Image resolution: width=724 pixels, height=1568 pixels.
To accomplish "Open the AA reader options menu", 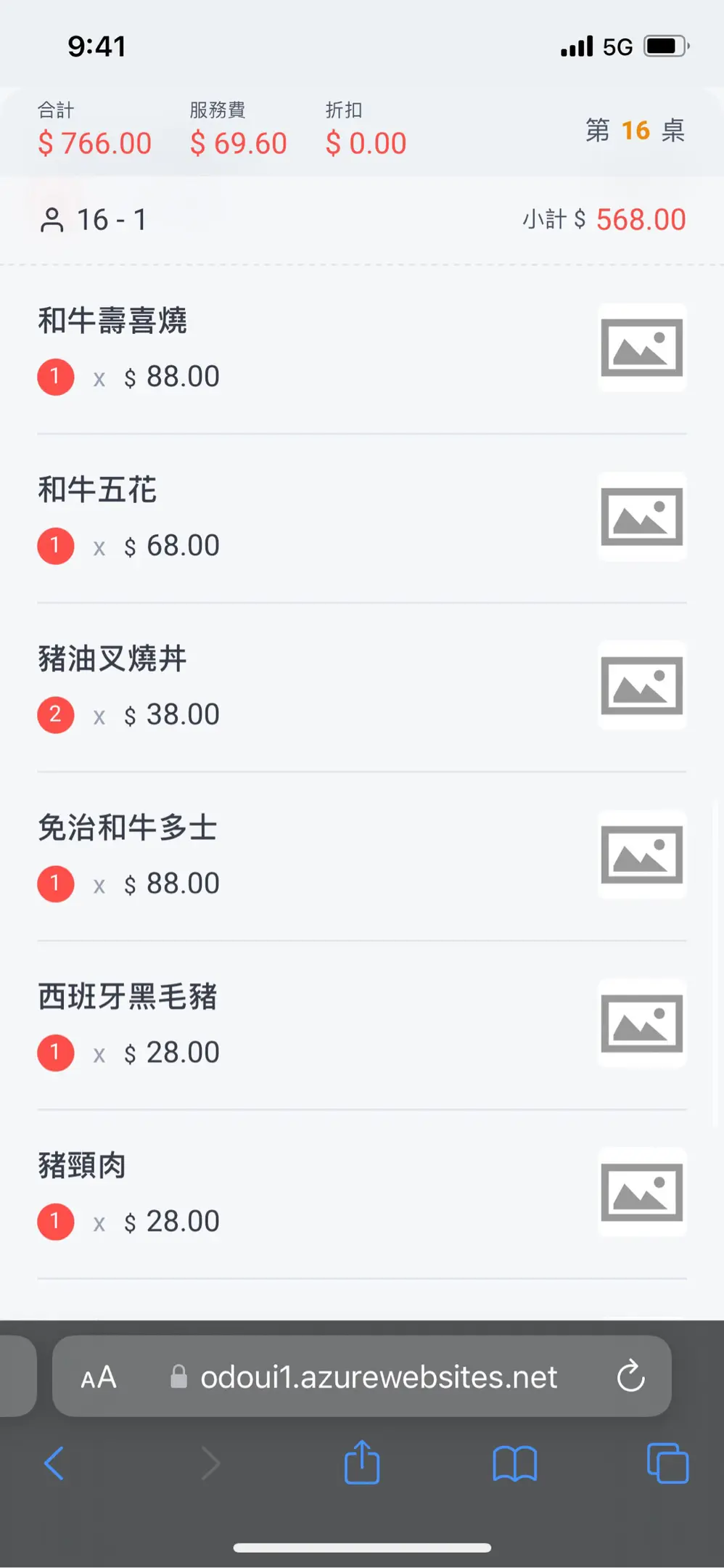I will pyautogui.click(x=99, y=1377).
